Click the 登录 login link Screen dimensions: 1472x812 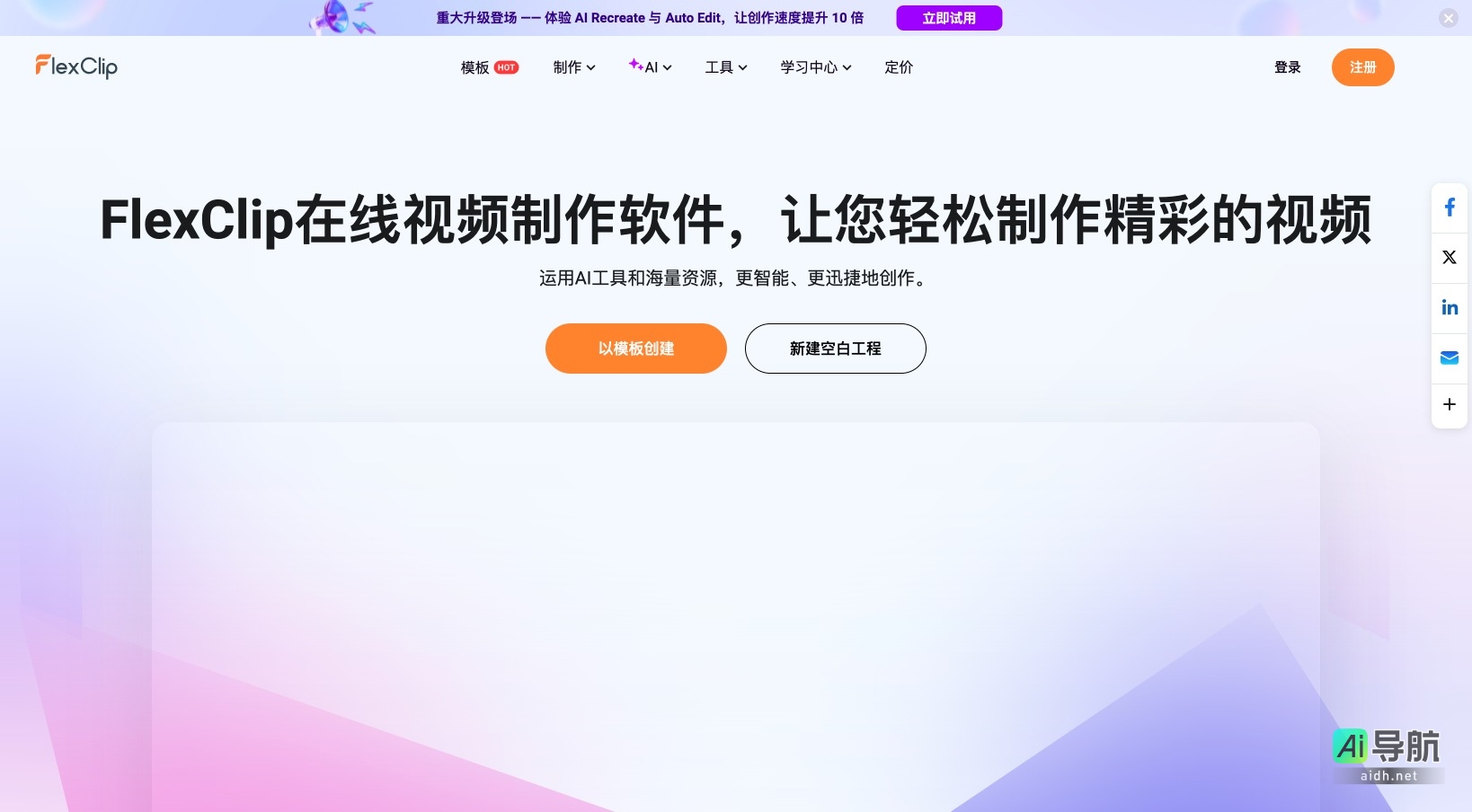tap(1287, 67)
